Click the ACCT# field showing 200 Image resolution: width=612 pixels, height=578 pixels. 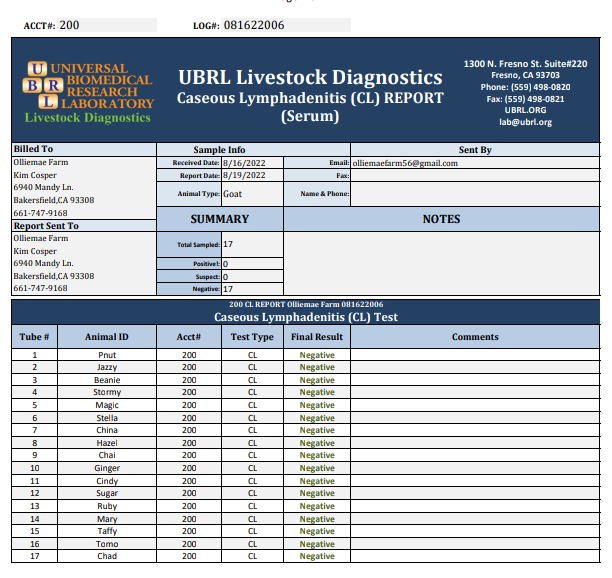[x=107, y=25]
